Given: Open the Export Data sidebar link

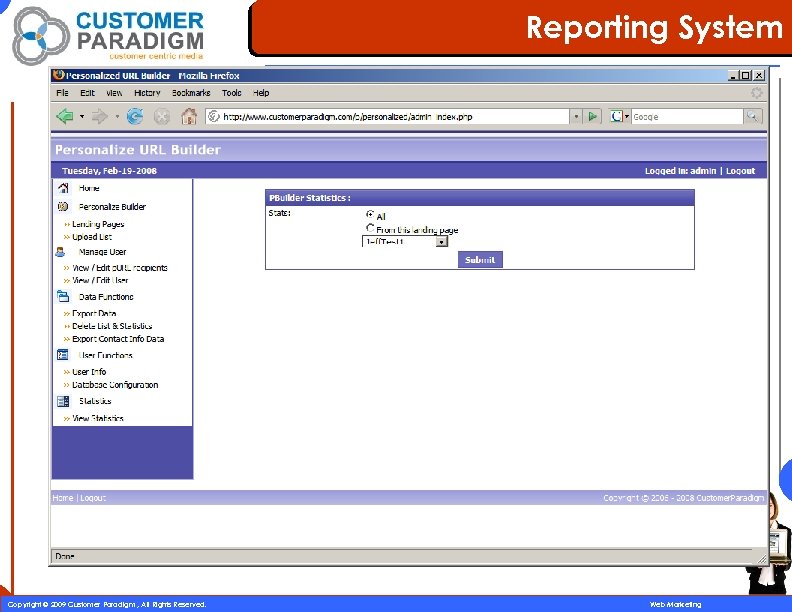Looking at the screenshot, I should (x=94, y=313).
